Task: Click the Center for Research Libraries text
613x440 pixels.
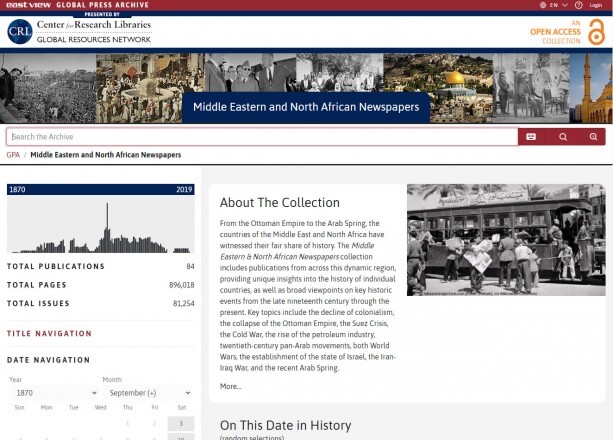Action: pos(94,25)
